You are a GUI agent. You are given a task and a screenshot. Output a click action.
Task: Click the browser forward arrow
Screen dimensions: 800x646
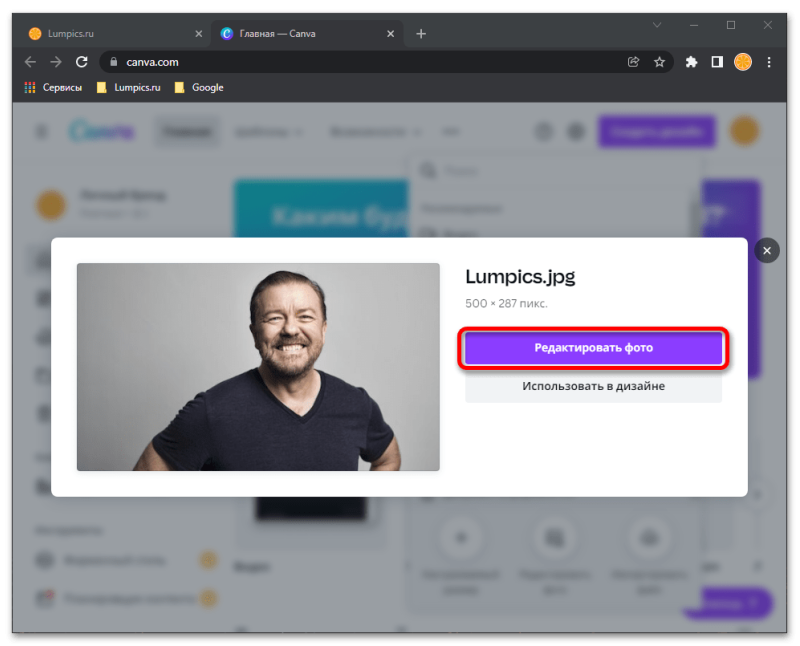tap(56, 62)
